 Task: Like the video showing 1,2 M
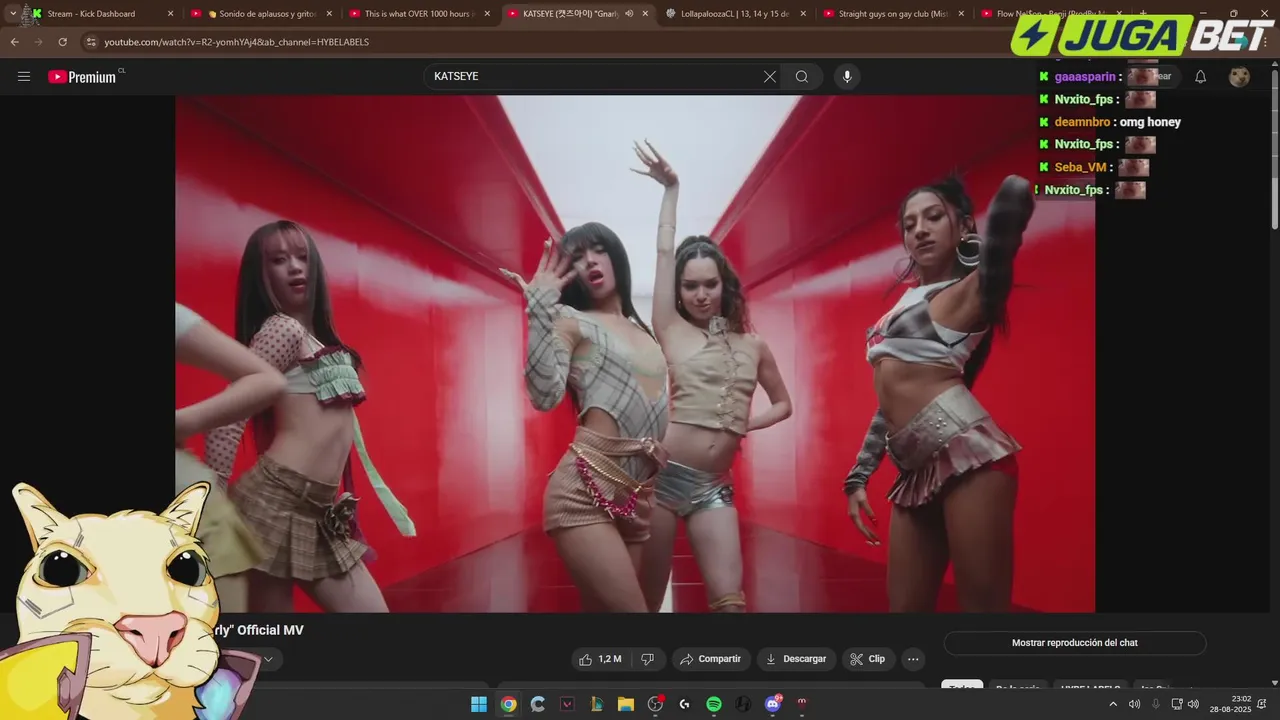[x=601, y=659]
